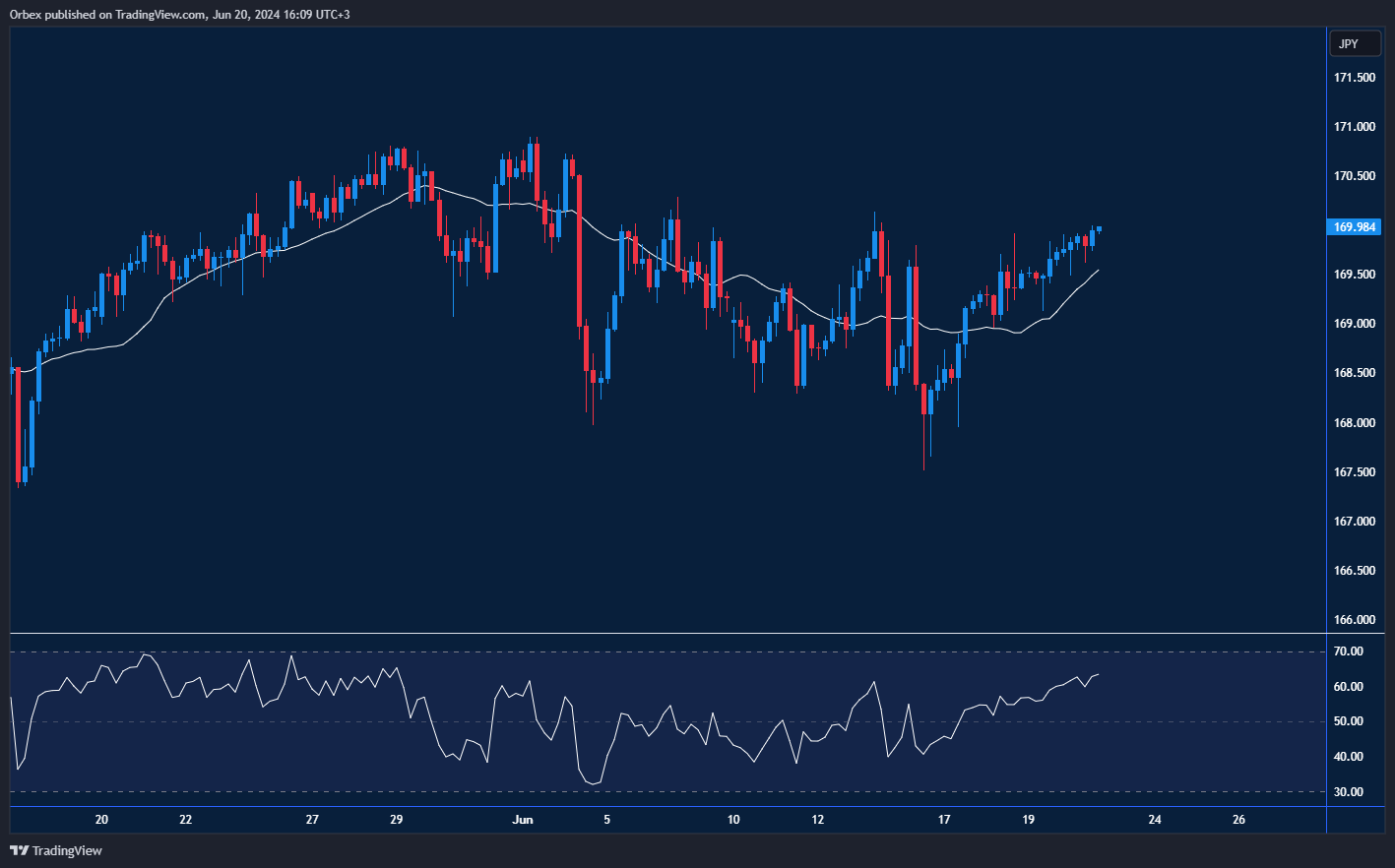This screenshot has width=1395, height=868.
Task: Click the 29 date on time axis
Action: click(x=396, y=820)
